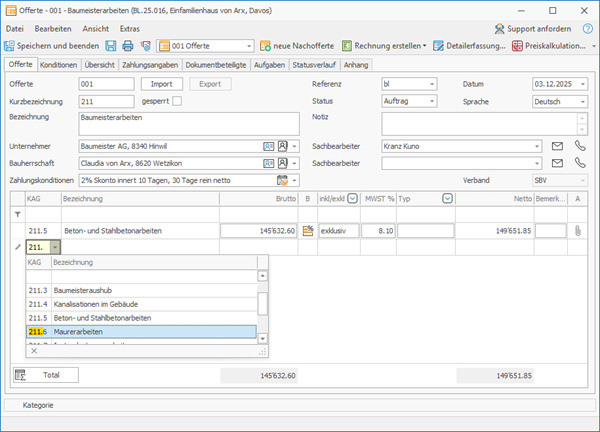The height and width of the screenshot is (432, 600).
Task: Open the Datei menu
Action: click(15, 29)
